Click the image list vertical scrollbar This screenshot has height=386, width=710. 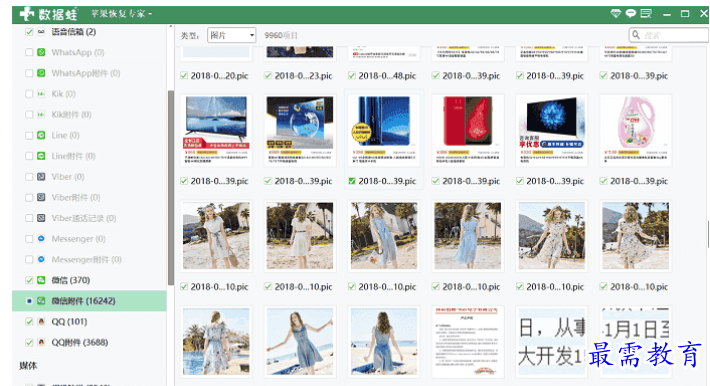708,234
